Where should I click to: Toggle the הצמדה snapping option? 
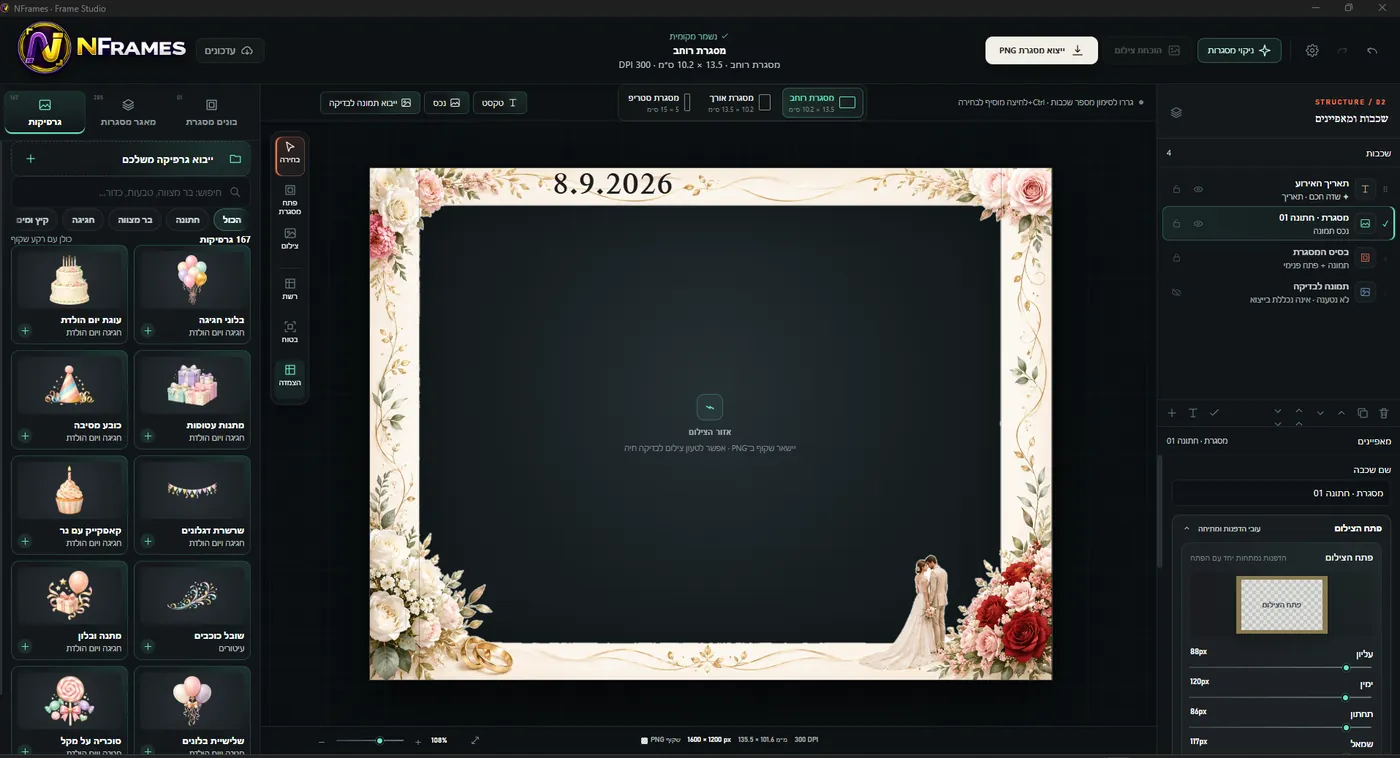pos(290,376)
